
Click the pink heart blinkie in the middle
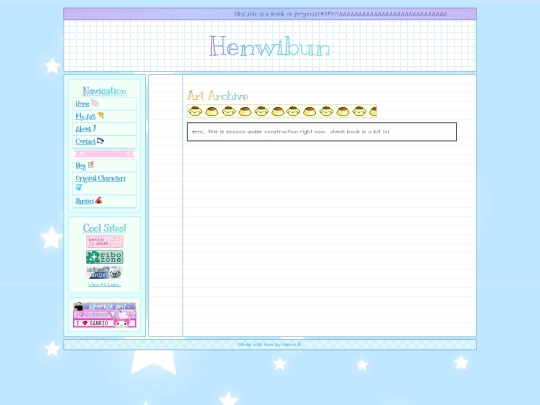click(x=104, y=314)
